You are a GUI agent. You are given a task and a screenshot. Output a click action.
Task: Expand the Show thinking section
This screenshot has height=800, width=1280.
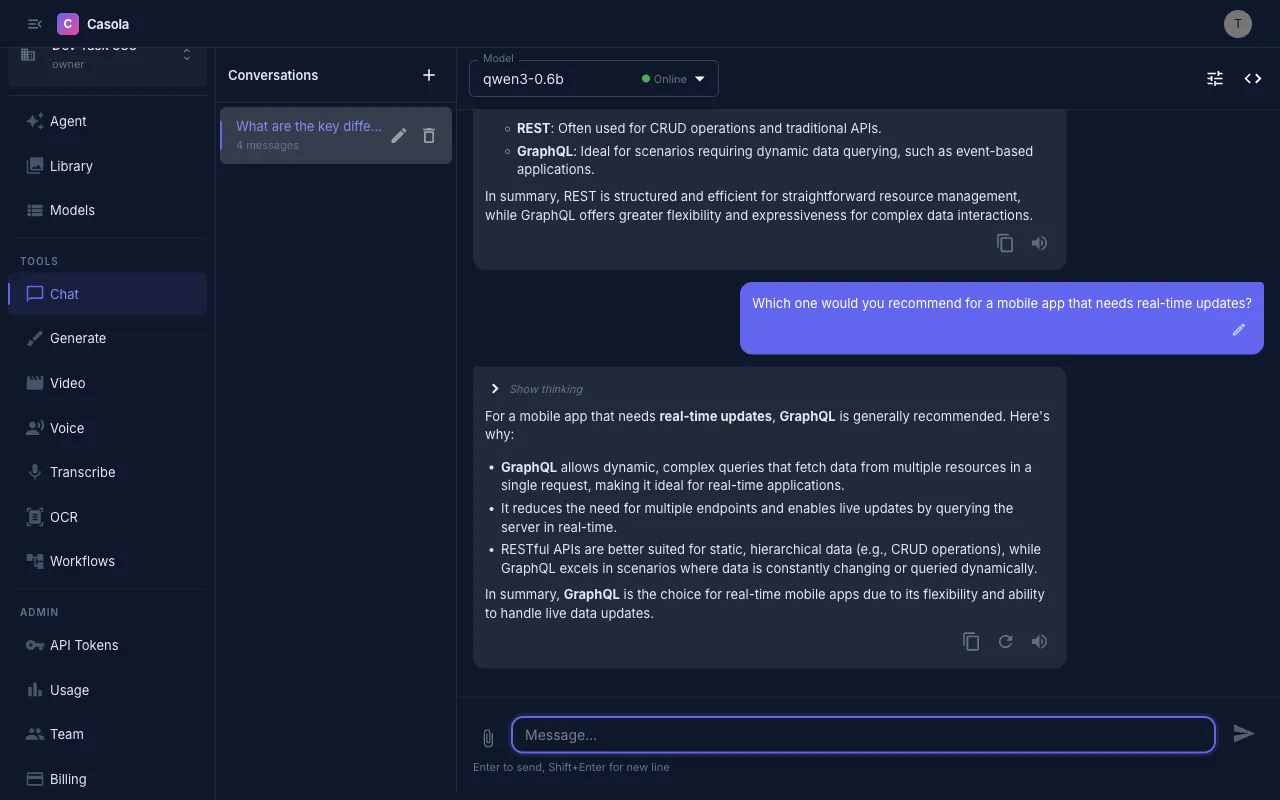coord(536,388)
